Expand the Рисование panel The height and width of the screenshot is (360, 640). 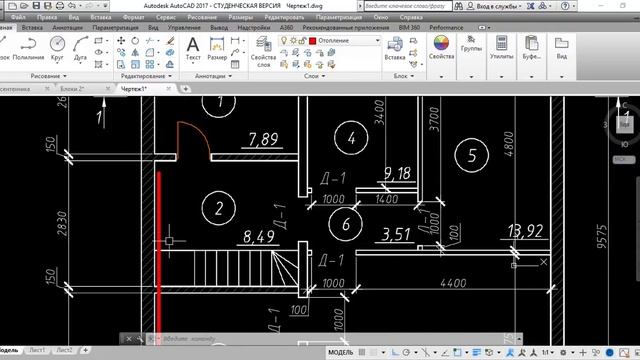(x=49, y=76)
